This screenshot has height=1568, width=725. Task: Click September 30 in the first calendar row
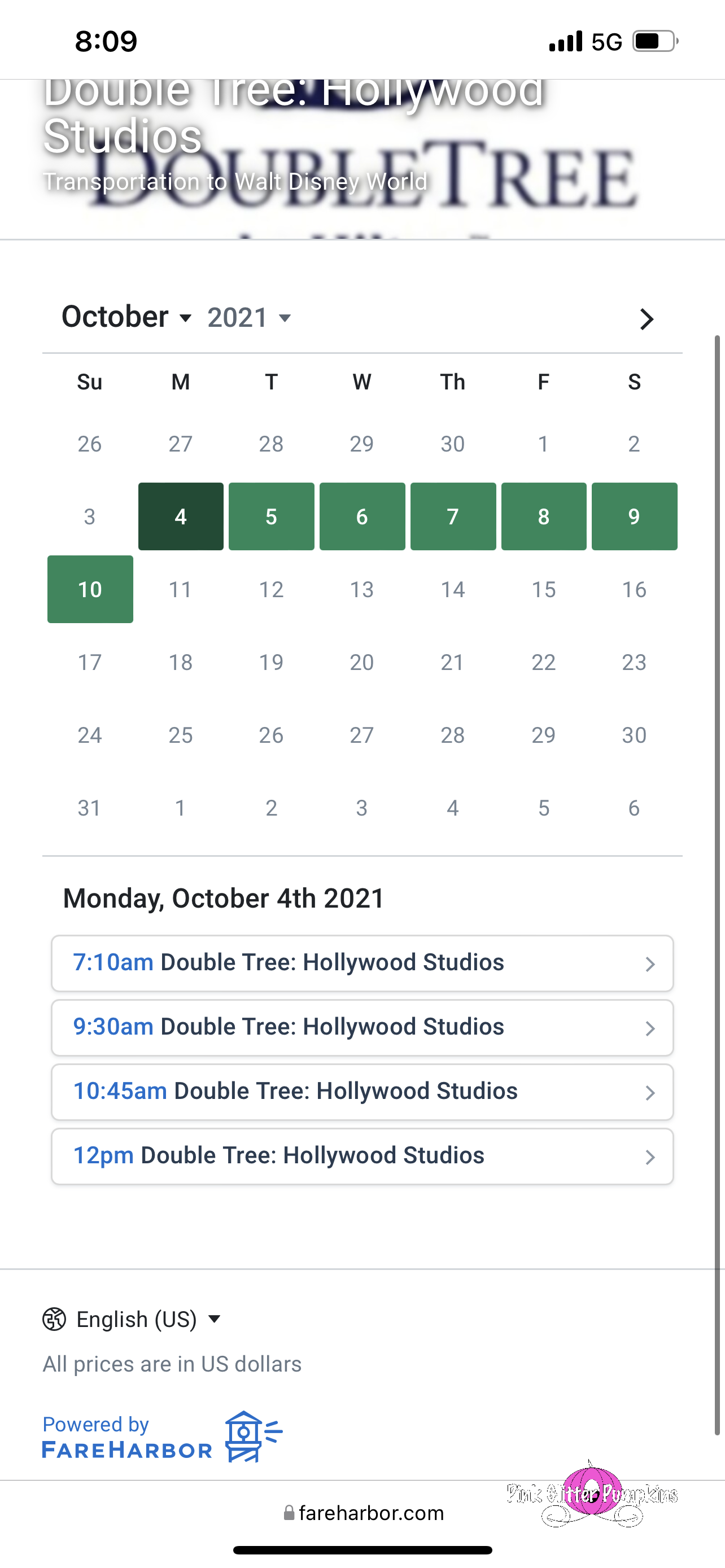tap(453, 444)
